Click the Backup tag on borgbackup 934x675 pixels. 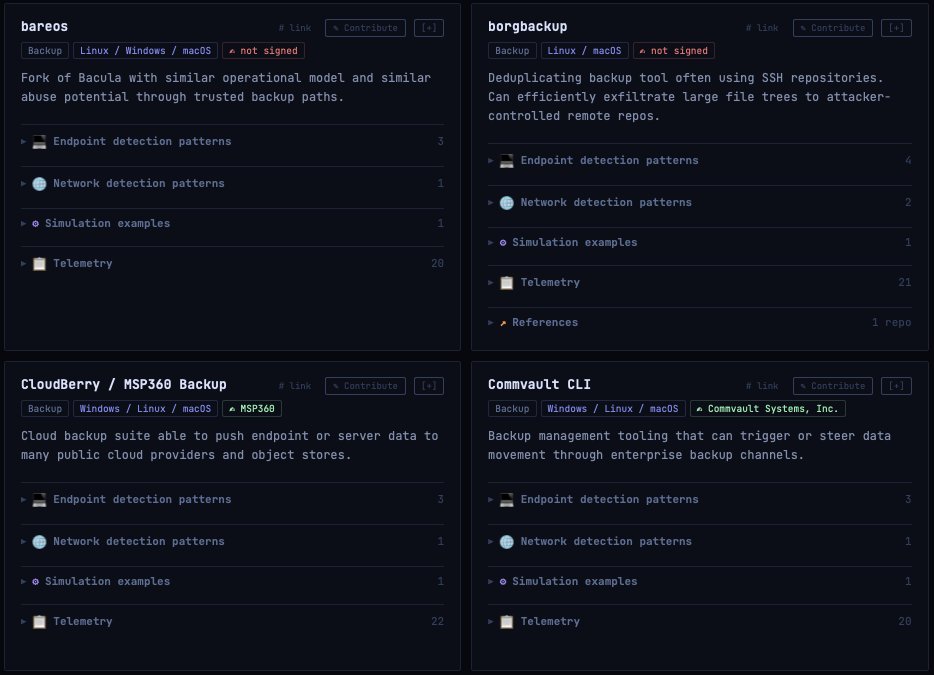coord(512,51)
